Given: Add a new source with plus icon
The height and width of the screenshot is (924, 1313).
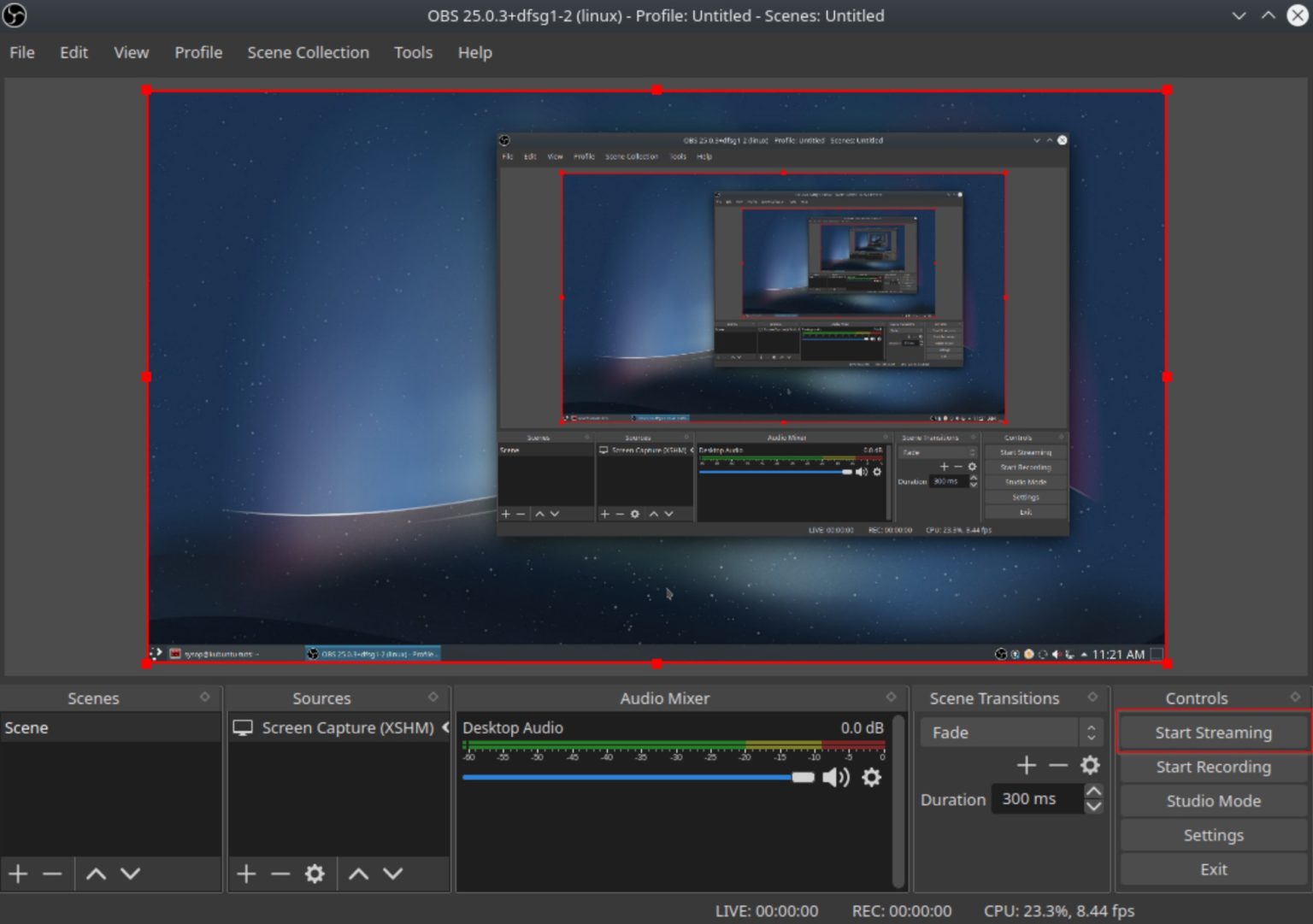Looking at the screenshot, I should [x=246, y=874].
